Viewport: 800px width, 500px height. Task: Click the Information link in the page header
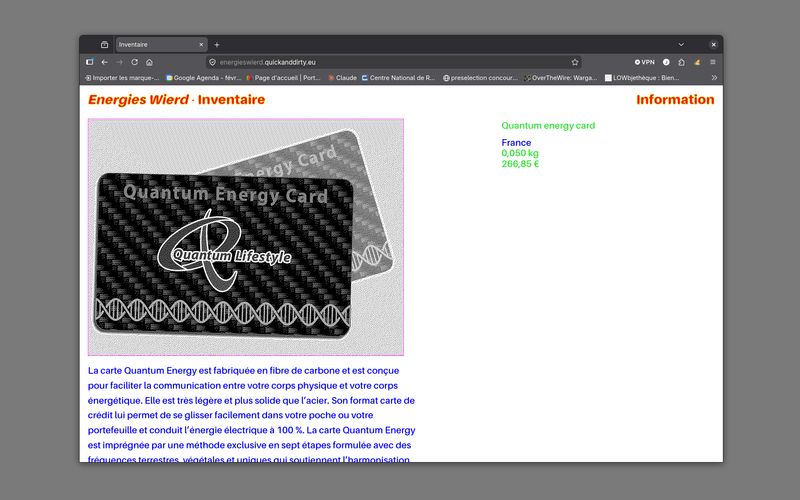675,100
